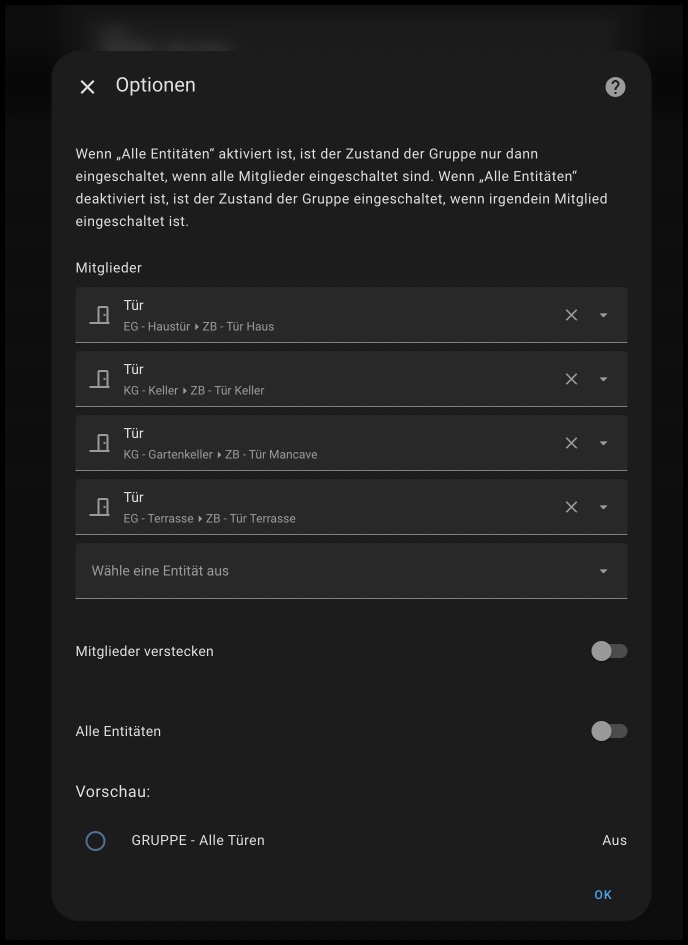Close the Optionen dialog with the X icon
This screenshot has width=688, height=945.
[88, 87]
